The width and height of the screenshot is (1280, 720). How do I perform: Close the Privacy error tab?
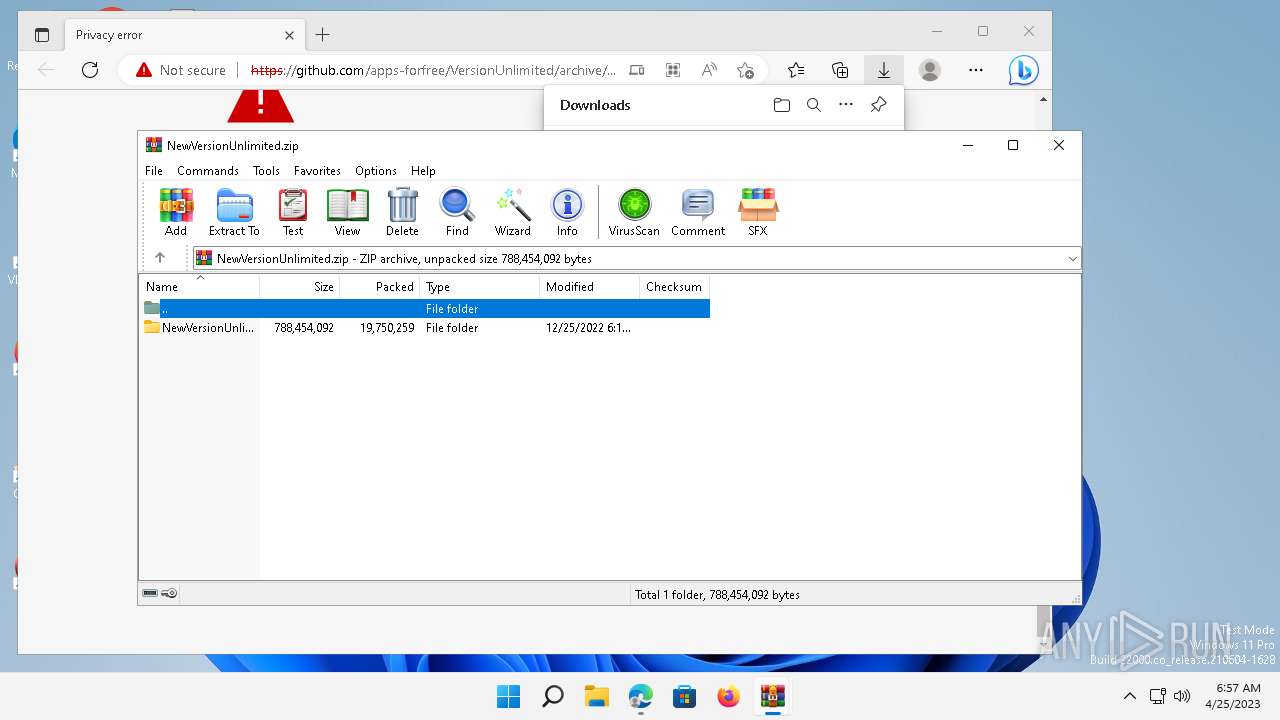coord(289,35)
